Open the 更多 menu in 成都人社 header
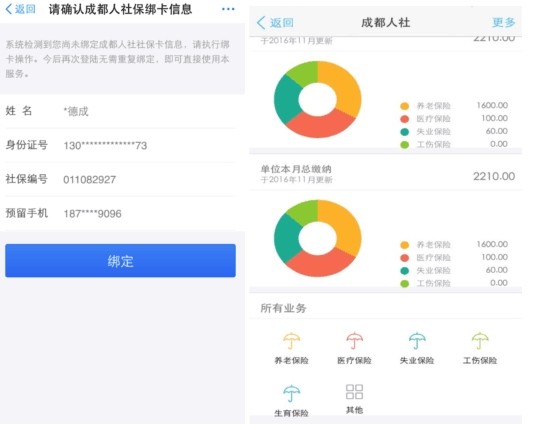Screen dimensions: 555x430 503,22
